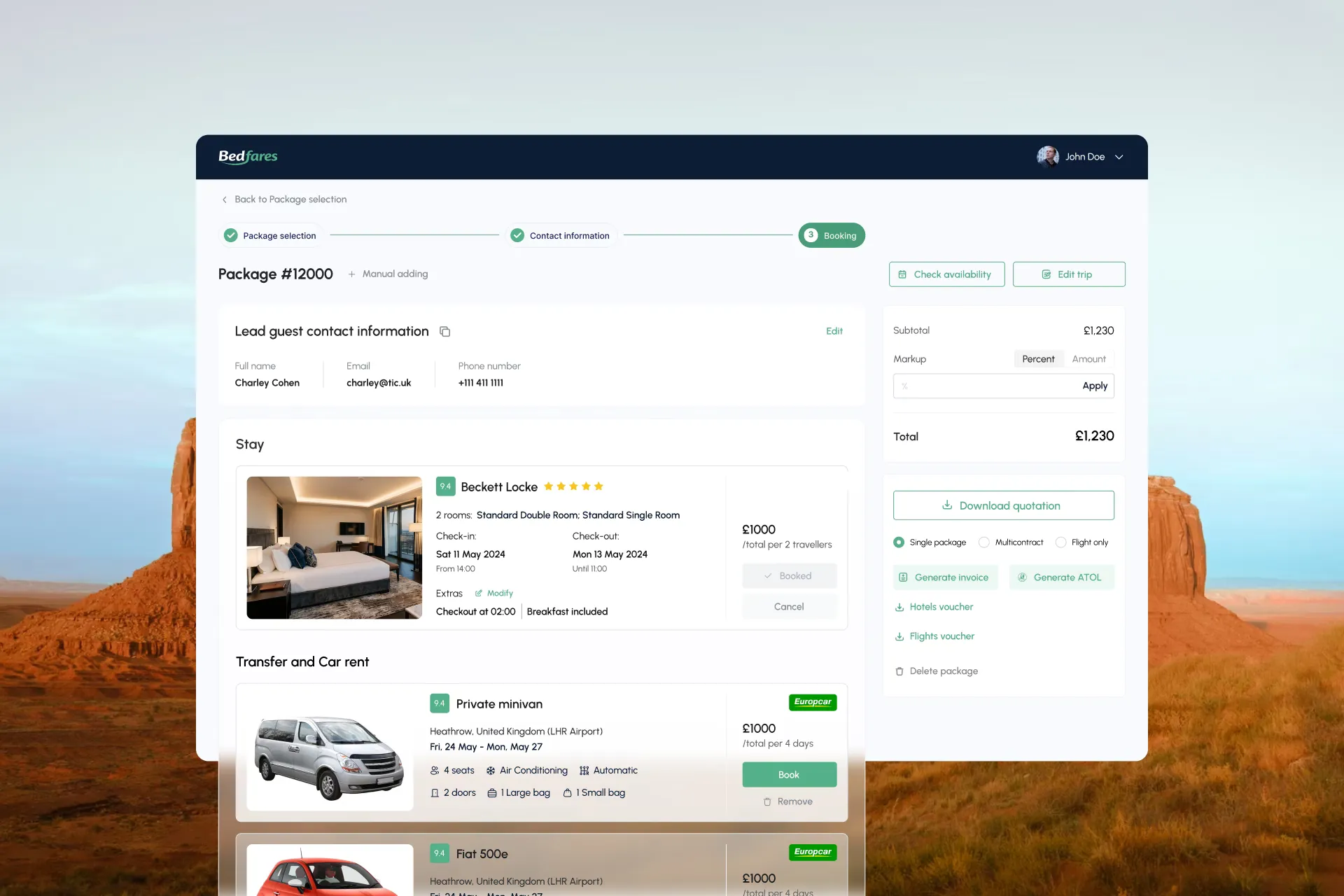Copy lead guest contact information icon
Screen dimensions: 1344x896
tap(444, 332)
